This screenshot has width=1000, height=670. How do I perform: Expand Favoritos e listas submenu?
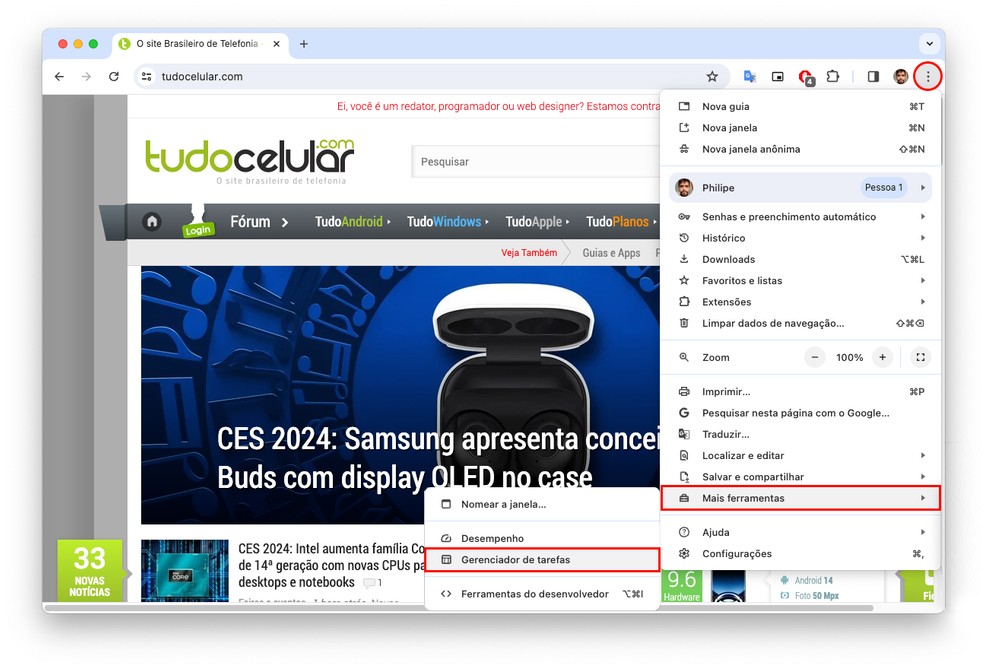800,280
